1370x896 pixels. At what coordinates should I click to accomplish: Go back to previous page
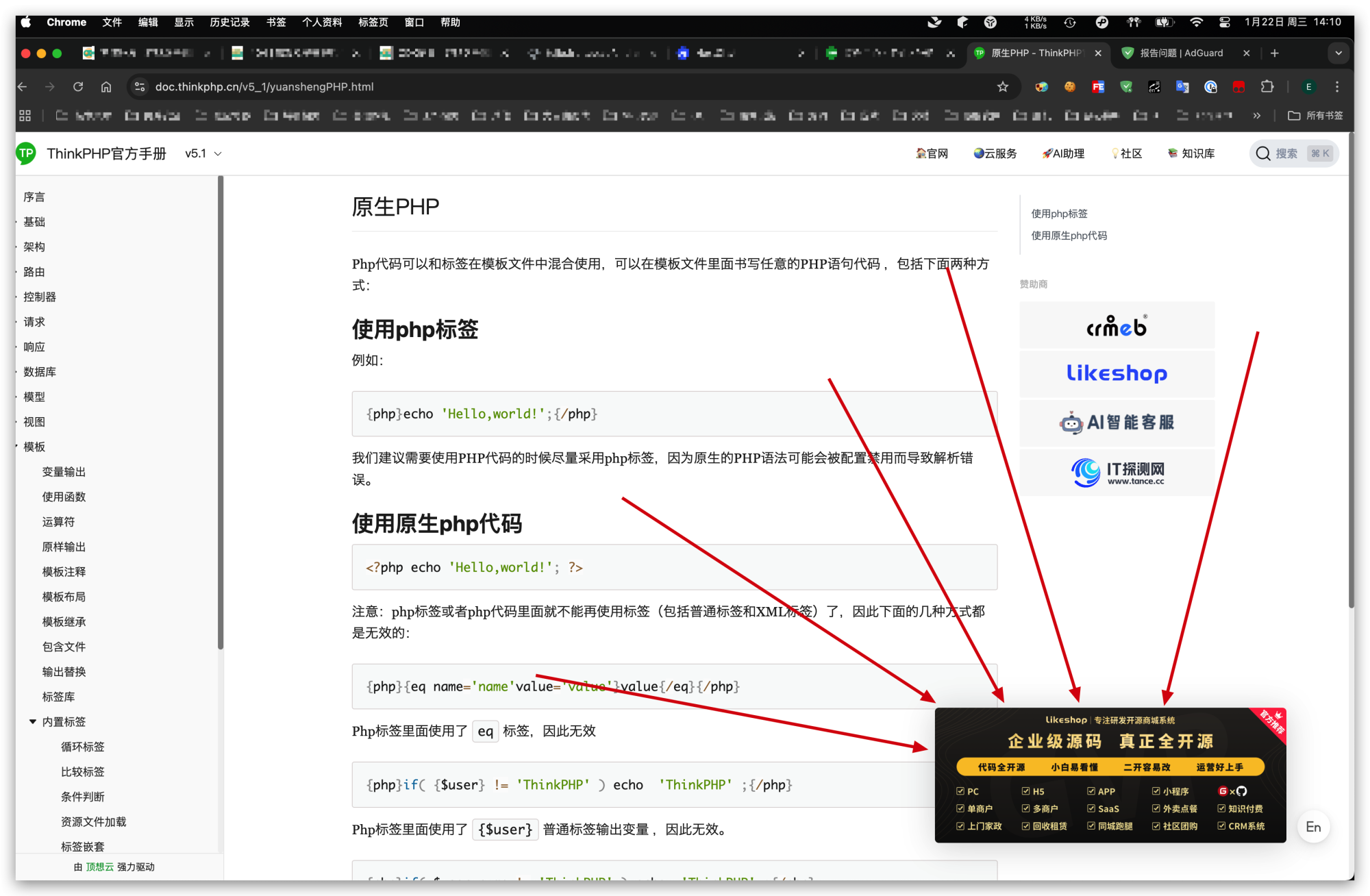point(23,87)
